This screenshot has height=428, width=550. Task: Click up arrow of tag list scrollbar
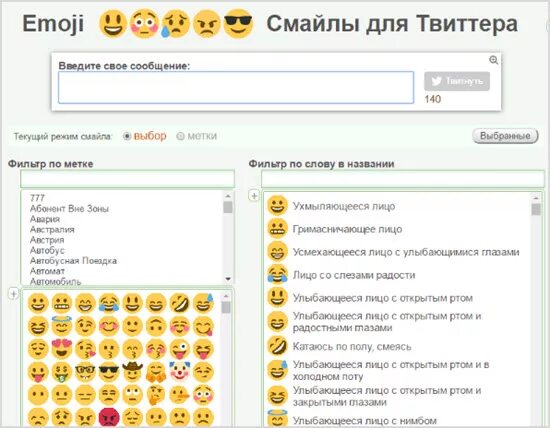point(228,196)
